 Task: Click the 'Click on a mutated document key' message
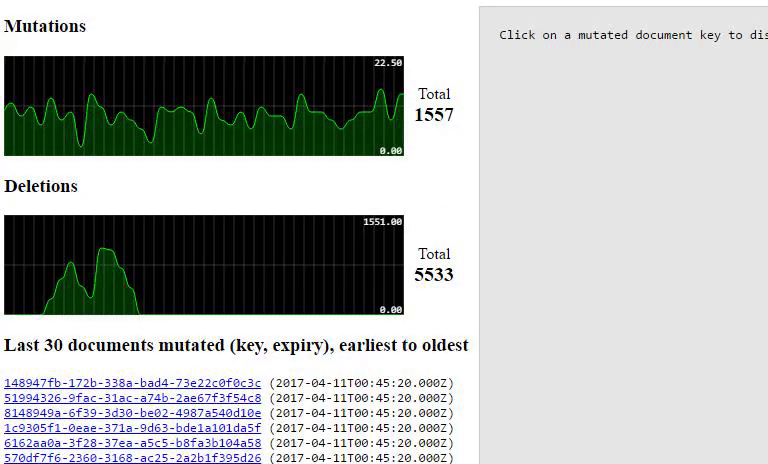[x=633, y=35]
